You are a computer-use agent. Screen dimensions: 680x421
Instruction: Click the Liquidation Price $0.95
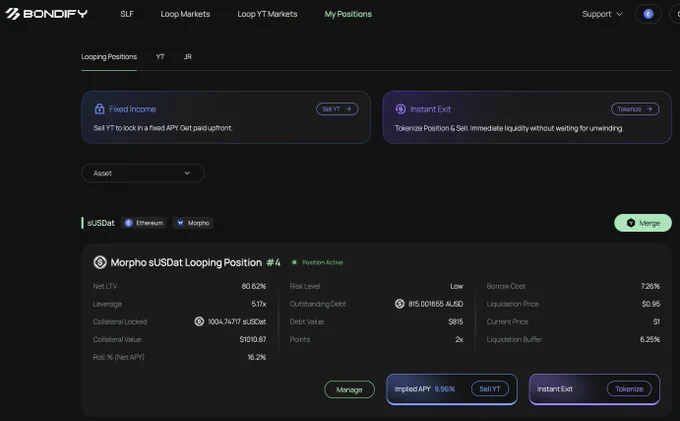click(x=651, y=304)
